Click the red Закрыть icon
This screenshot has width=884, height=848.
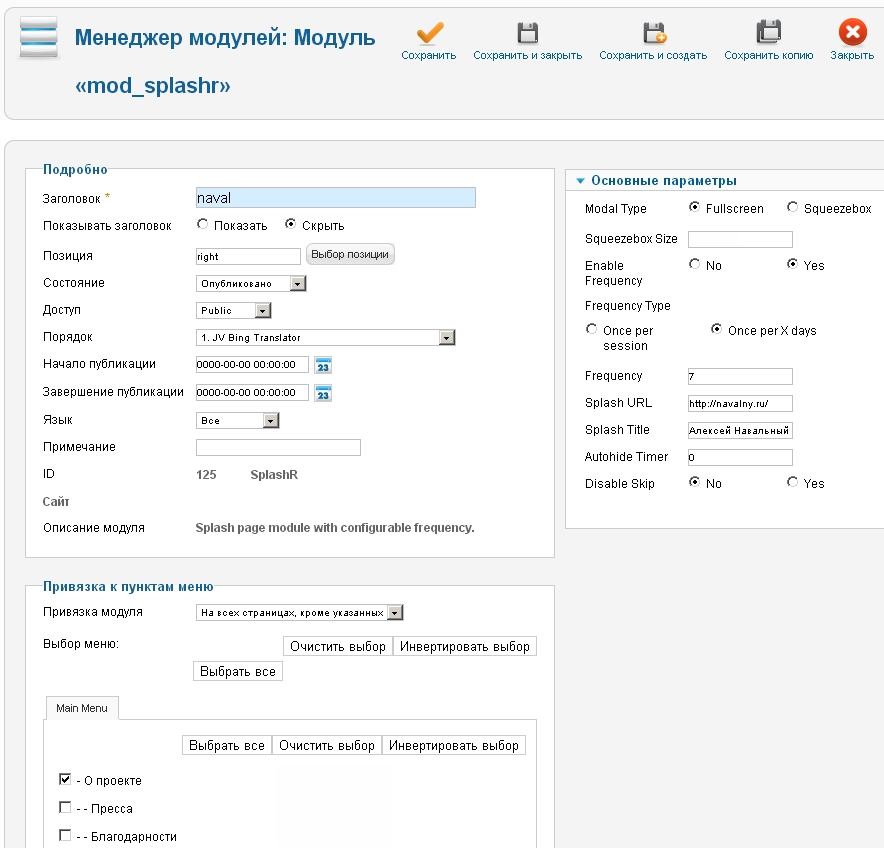[x=852, y=33]
